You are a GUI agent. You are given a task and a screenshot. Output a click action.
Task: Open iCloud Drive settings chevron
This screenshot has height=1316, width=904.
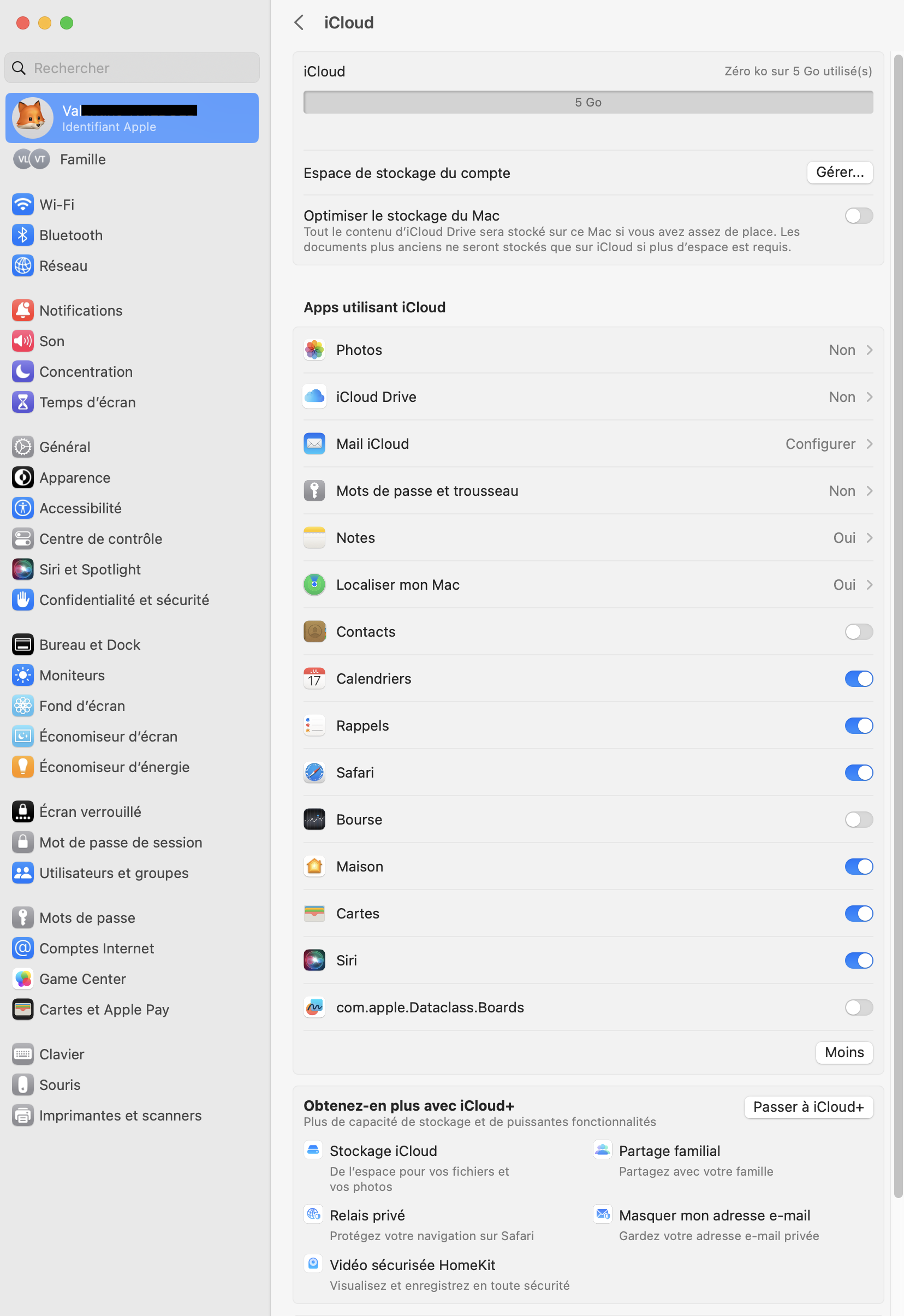pos(870,397)
